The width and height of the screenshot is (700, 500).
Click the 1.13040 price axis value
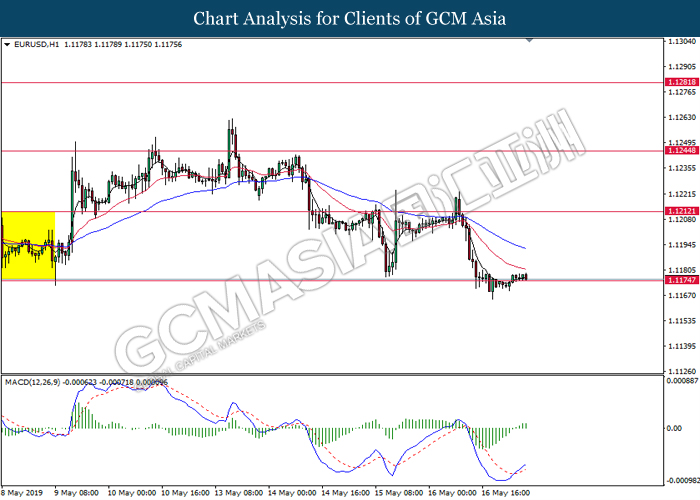[x=682, y=42]
